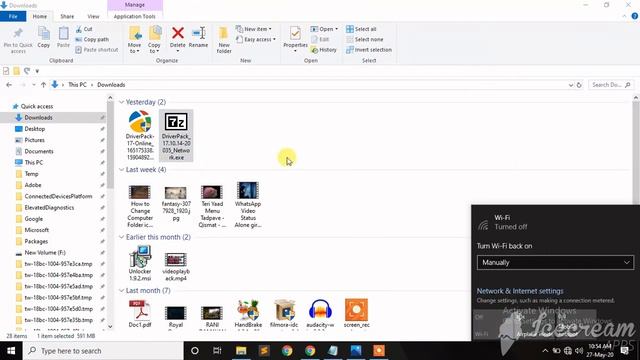The height and width of the screenshot is (360, 640).
Task: Go up one folder level
Action: (43, 85)
